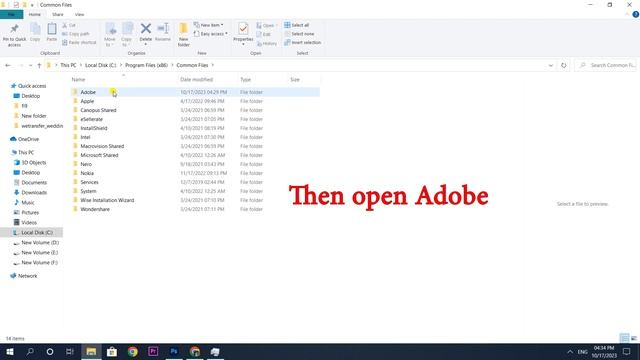Open the New item dropdown

[209, 25]
